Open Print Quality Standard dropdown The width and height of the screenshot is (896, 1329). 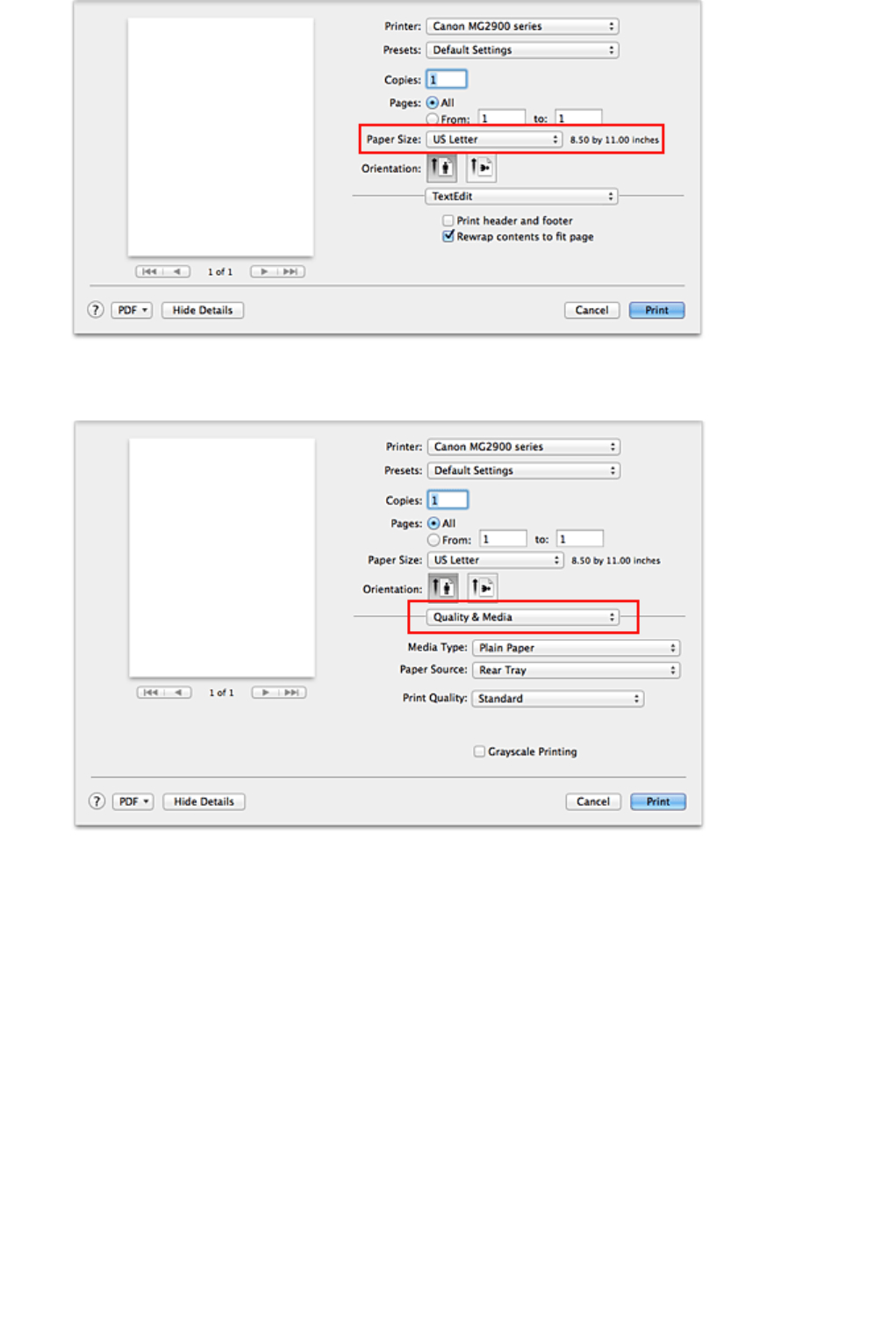pyautogui.click(x=558, y=699)
